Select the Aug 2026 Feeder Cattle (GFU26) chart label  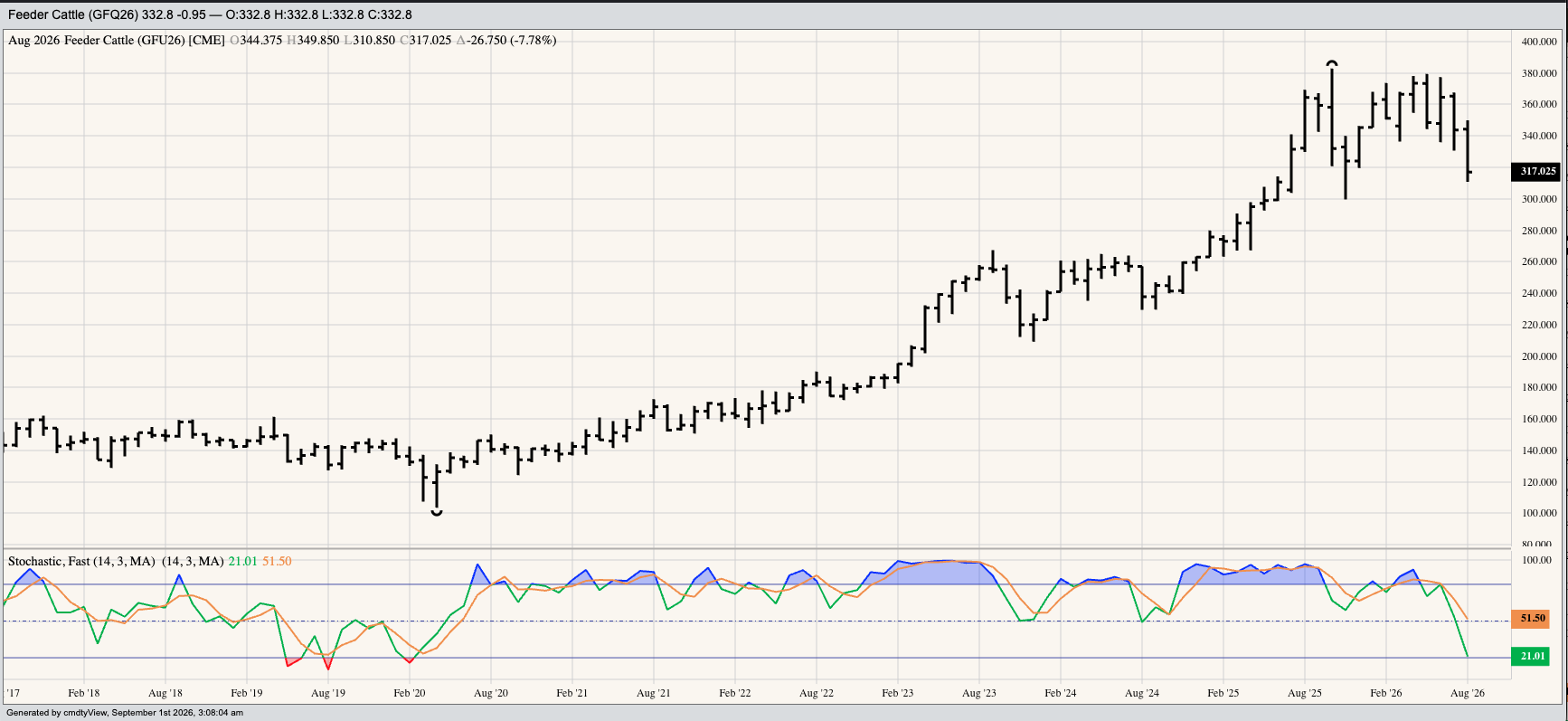click(117, 40)
